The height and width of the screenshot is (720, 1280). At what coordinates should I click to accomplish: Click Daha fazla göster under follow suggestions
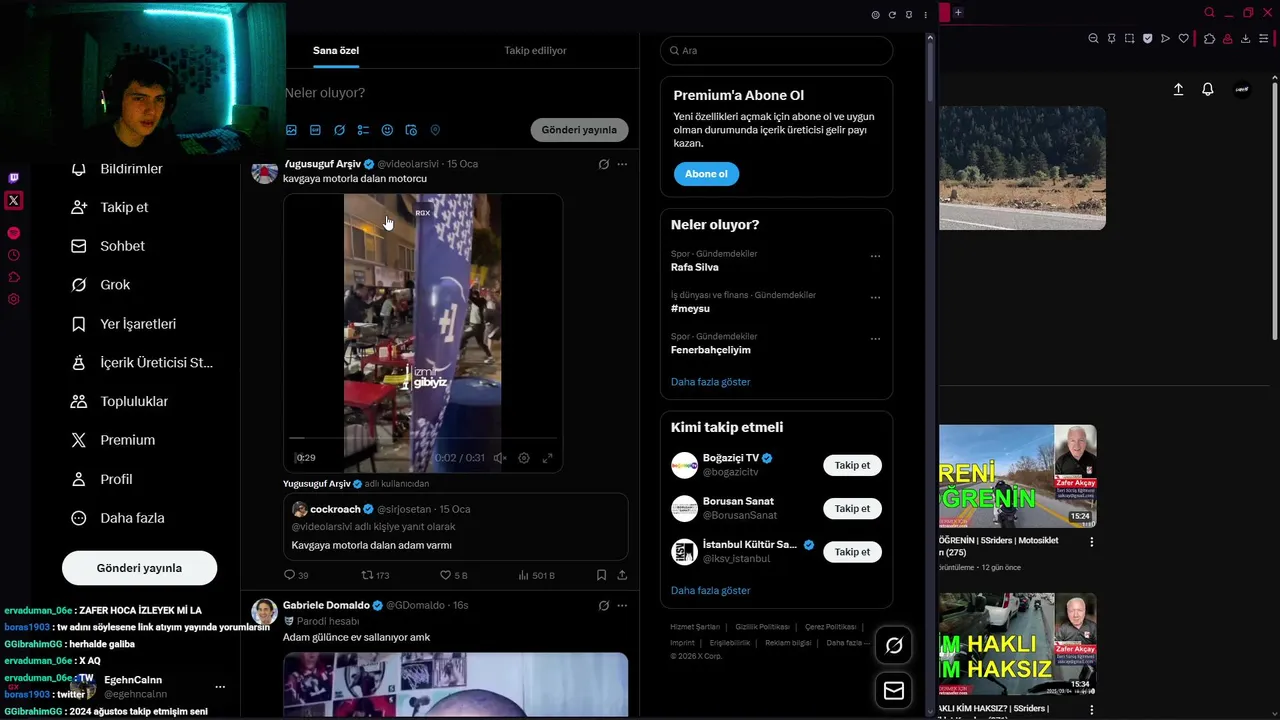710,590
